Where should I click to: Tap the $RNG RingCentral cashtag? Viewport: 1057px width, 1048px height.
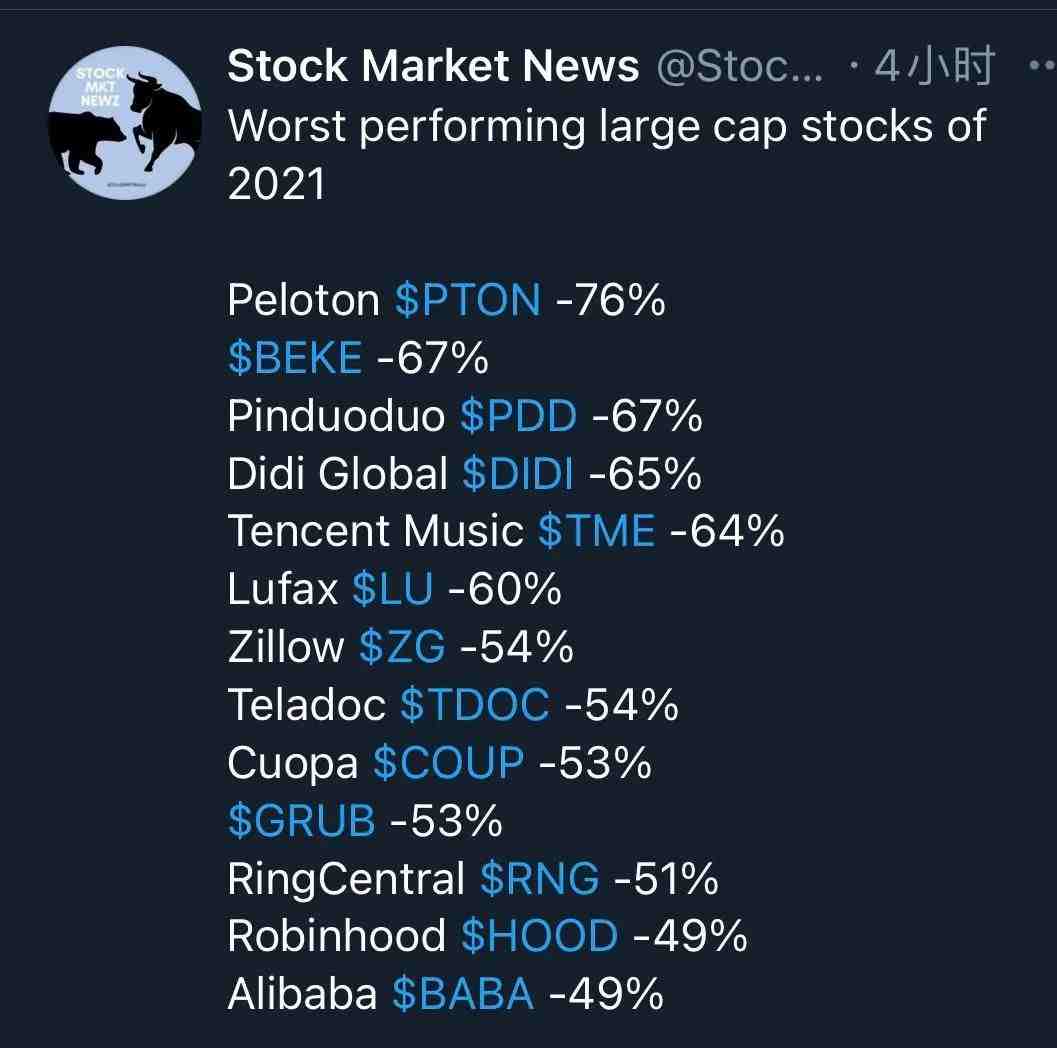[x=539, y=879]
